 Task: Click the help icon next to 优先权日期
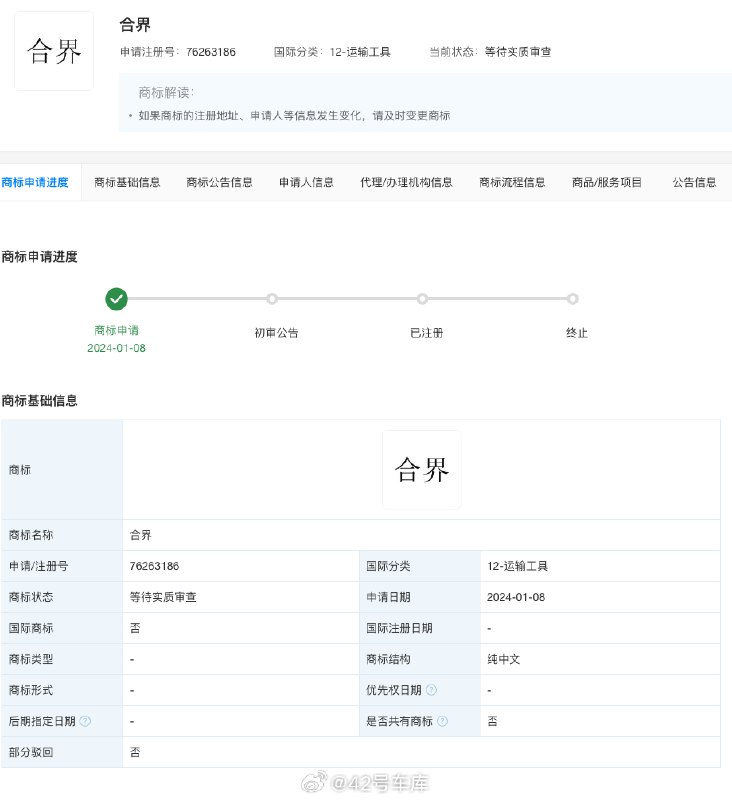(x=431, y=690)
